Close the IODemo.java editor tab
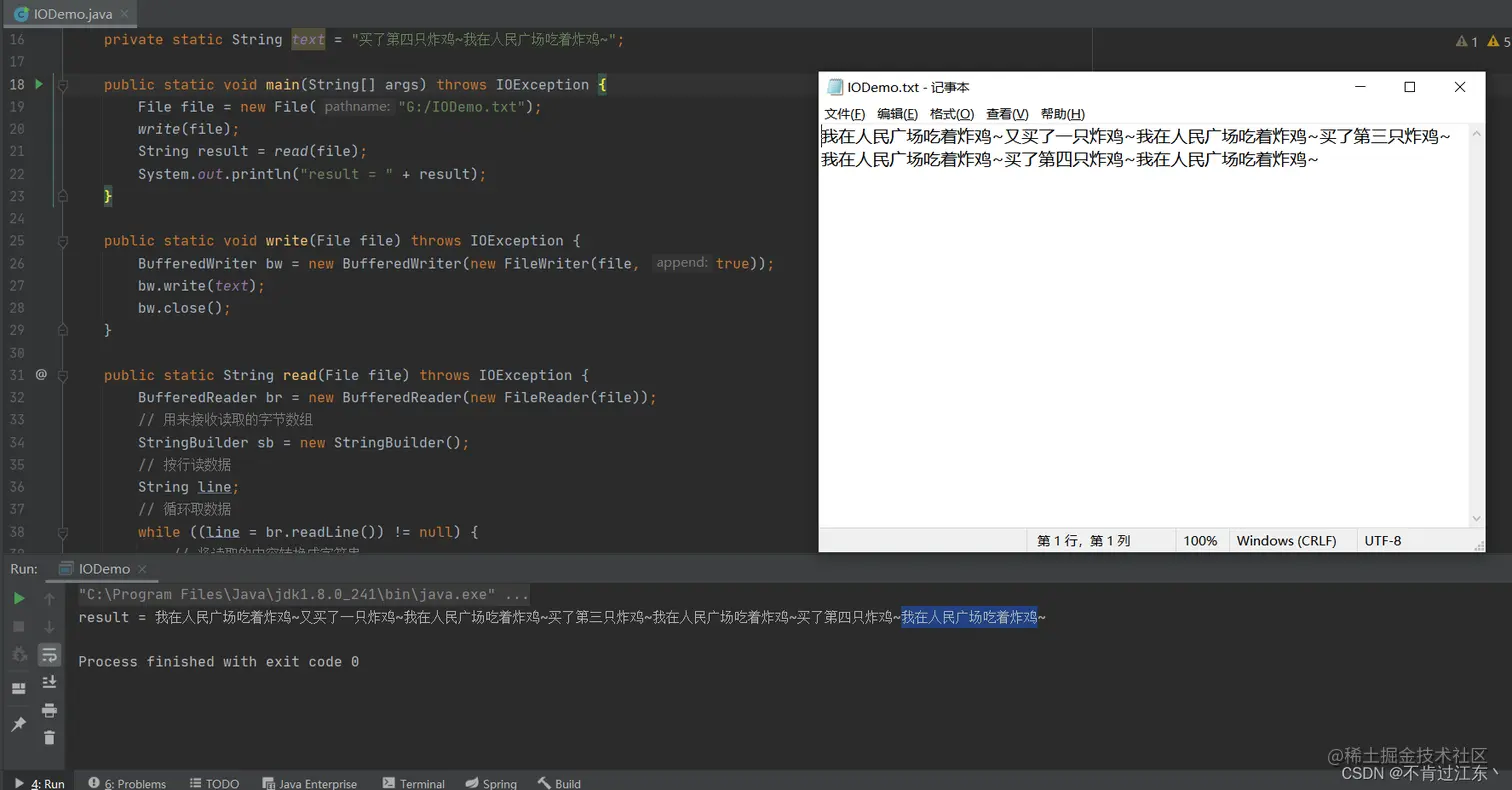Viewport: 1512px width, 790px height. tap(126, 15)
